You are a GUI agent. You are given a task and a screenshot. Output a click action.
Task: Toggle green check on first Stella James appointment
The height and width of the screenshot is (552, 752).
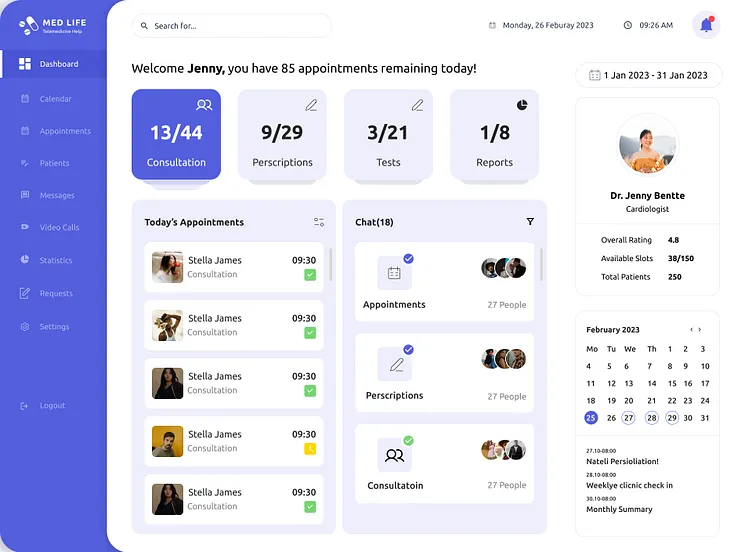(310, 275)
